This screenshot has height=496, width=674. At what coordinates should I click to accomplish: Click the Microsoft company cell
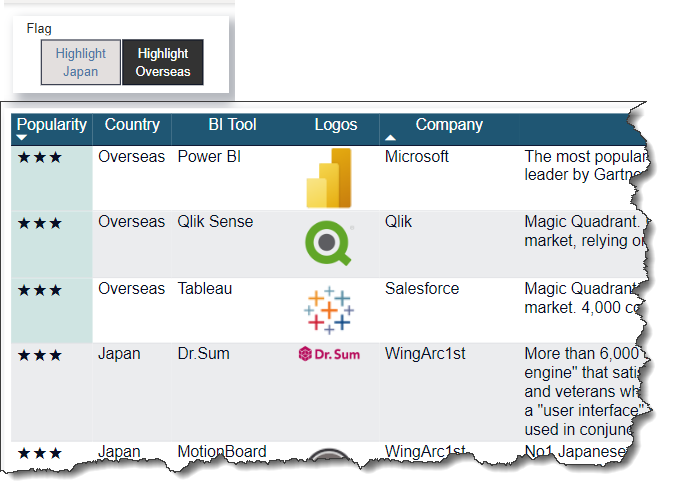tap(417, 157)
